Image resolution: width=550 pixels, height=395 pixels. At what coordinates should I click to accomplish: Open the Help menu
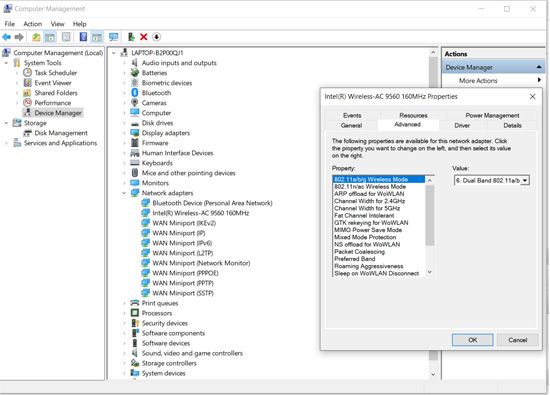[80, 24]
